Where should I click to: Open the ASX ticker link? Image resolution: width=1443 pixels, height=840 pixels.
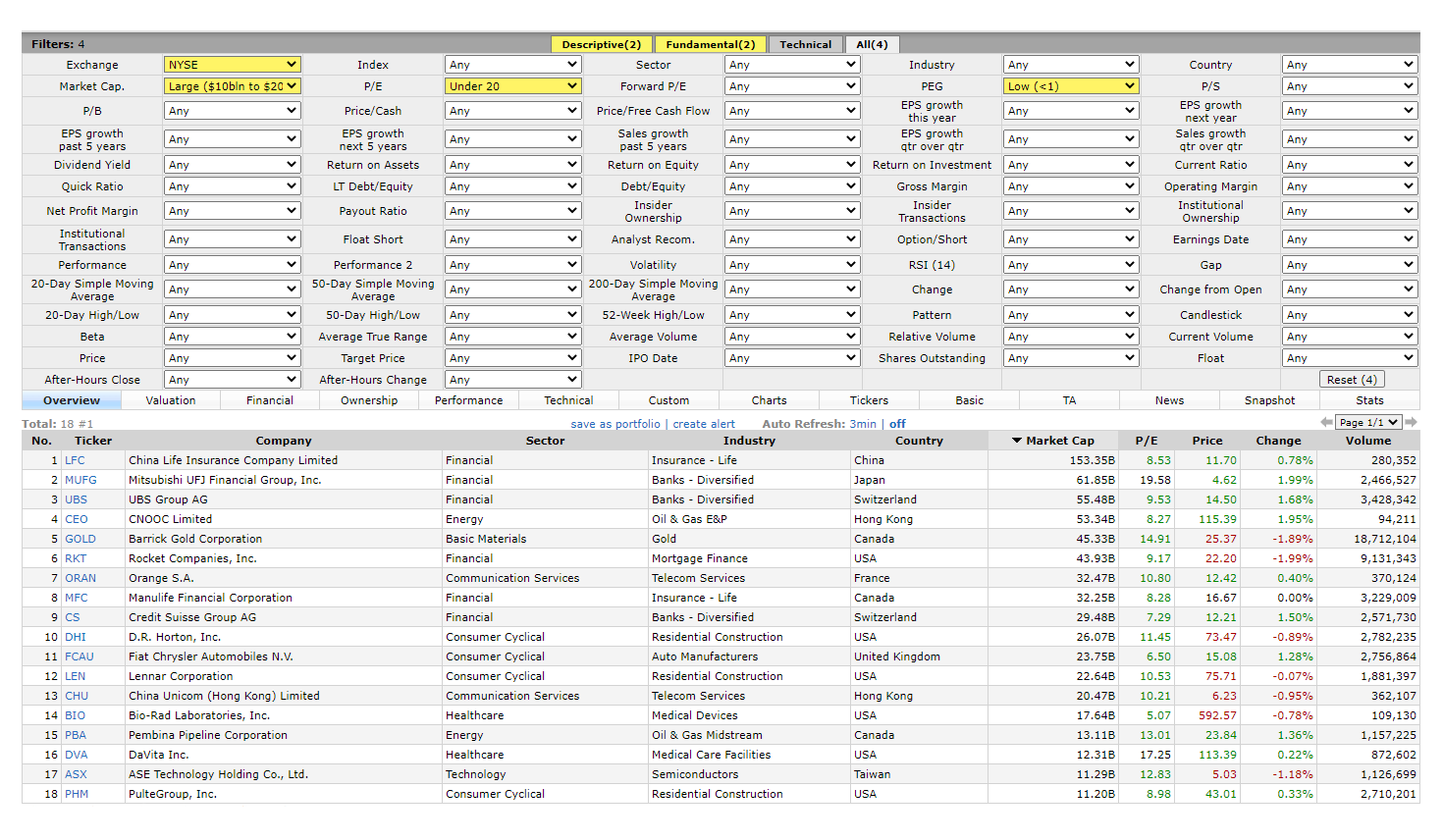[76, 774]
